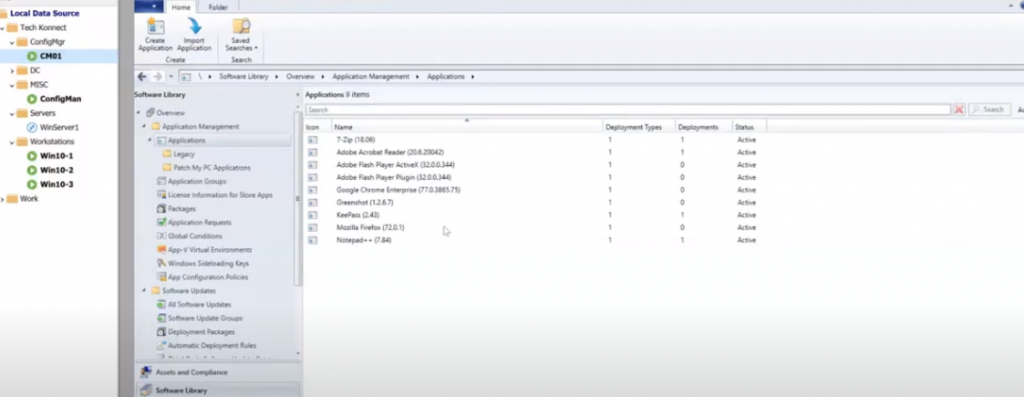
Task: Sort the list by the Name column
Action: coord(467,127)
